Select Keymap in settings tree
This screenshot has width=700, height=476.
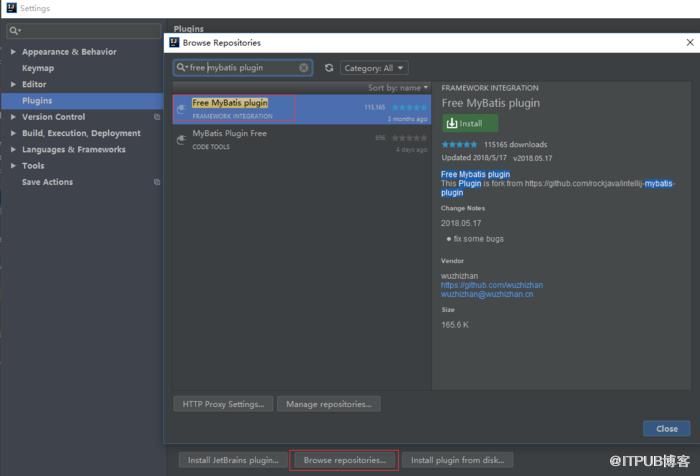pyautogui.click(x=38, y=68)
